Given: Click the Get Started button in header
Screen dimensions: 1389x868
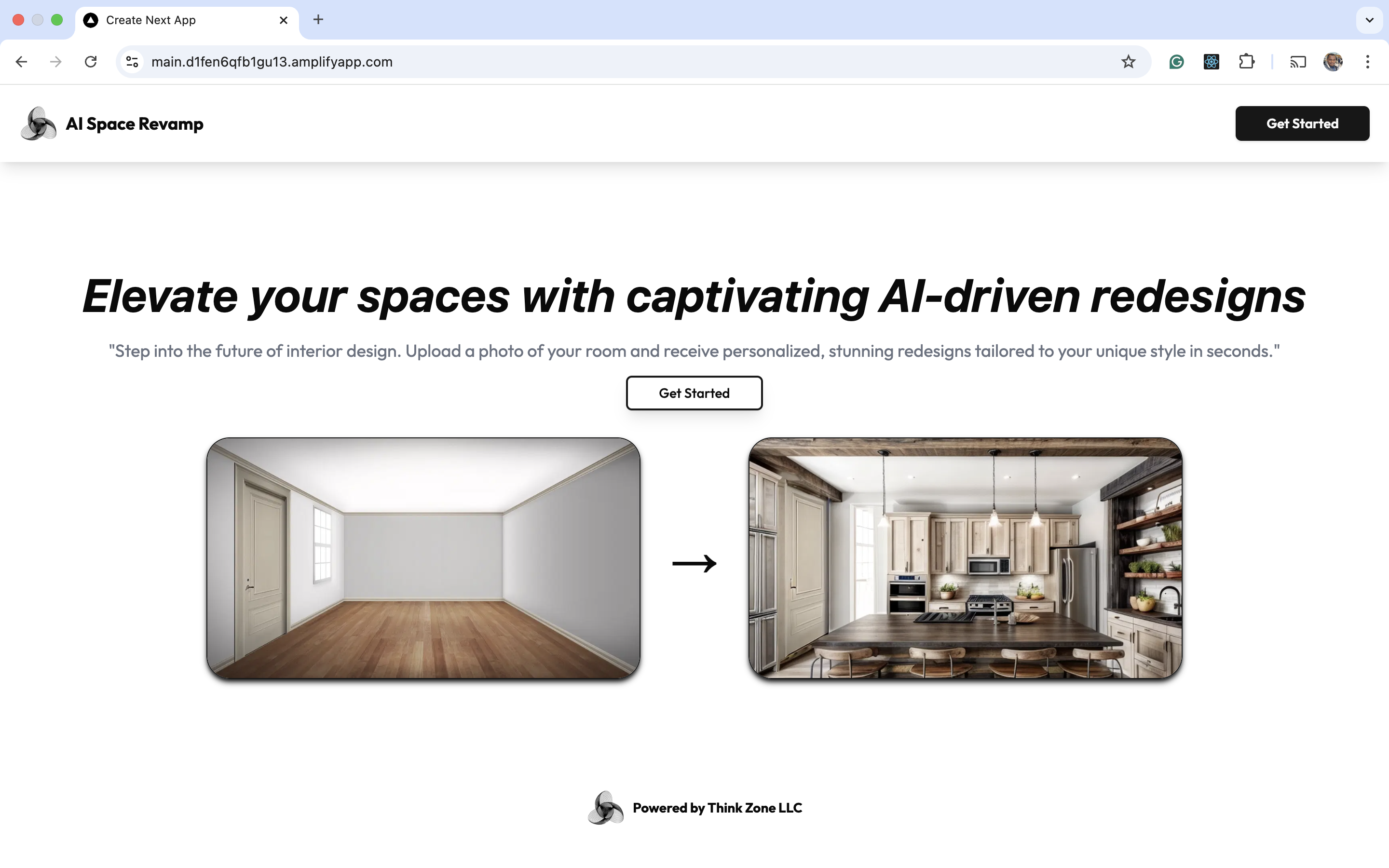Looking at the screenshot, I should click(1302, 123).
